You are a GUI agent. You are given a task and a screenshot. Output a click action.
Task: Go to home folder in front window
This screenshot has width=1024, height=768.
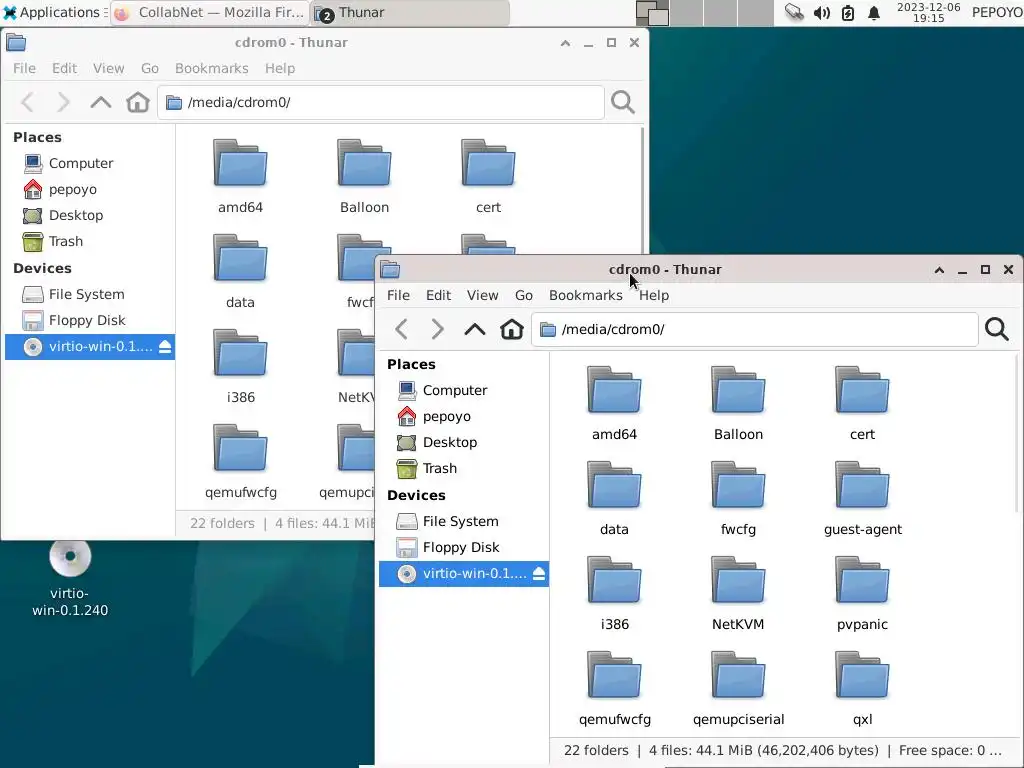(x=511, y=329)
